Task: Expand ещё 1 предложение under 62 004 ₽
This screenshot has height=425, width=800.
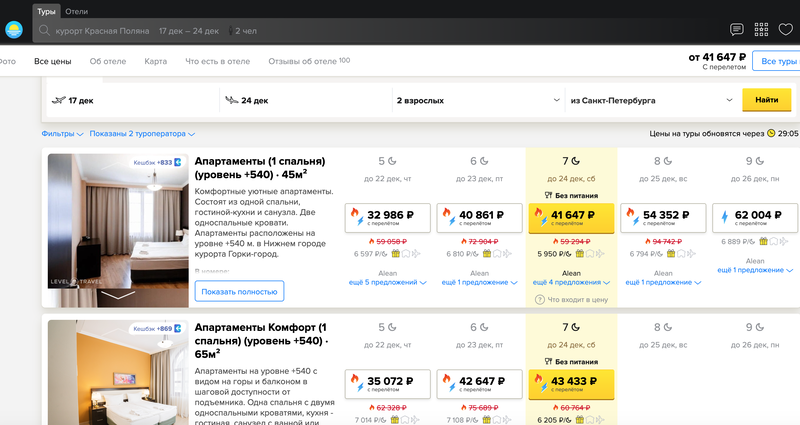Action: (x=755, y=270)
